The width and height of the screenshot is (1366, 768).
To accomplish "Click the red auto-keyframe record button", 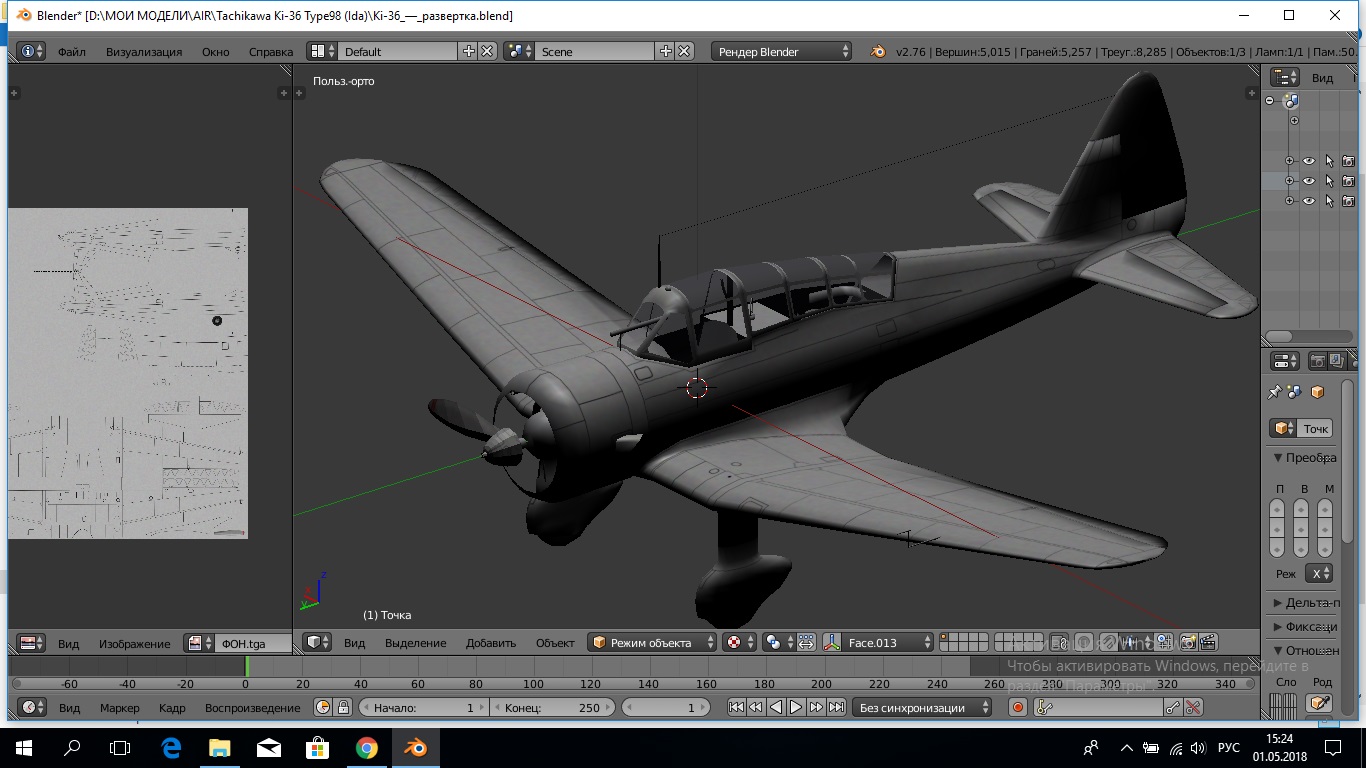I will 1018,707.
